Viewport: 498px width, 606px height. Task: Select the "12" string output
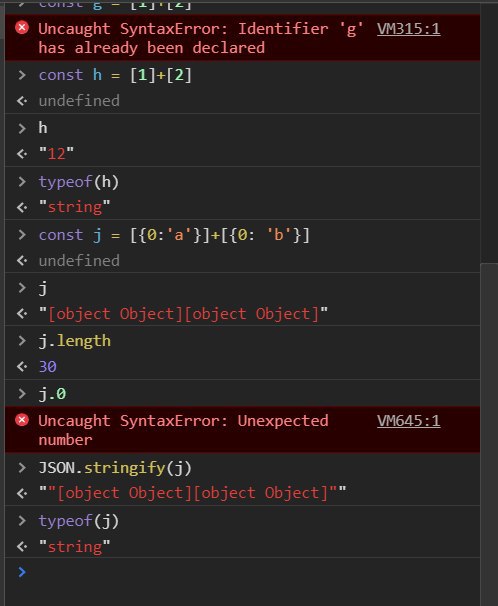coord(56,154)
